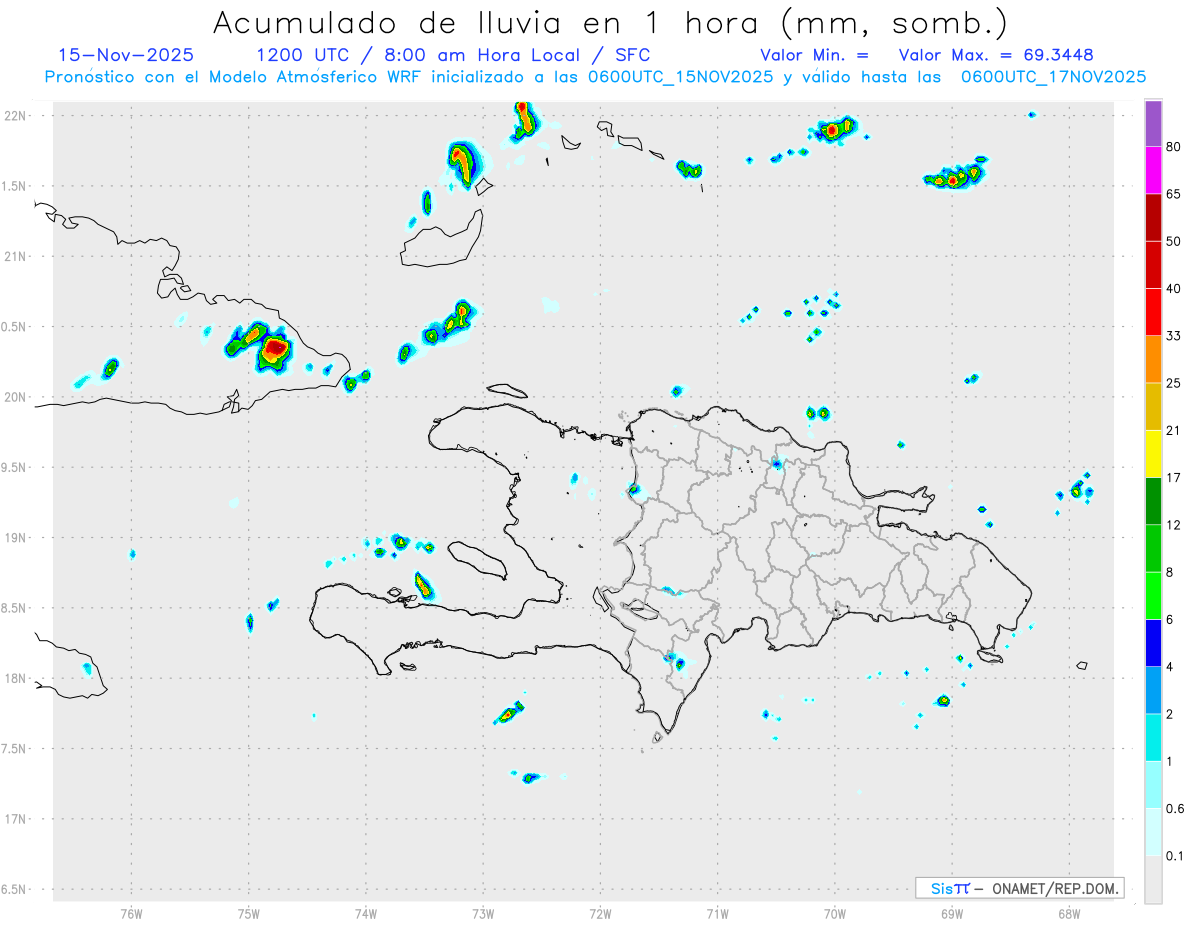The width and height of the screenshot is (1200, 927).
Task: Click the 'Valor Min. =' text
Action: (x=814, y=55)
